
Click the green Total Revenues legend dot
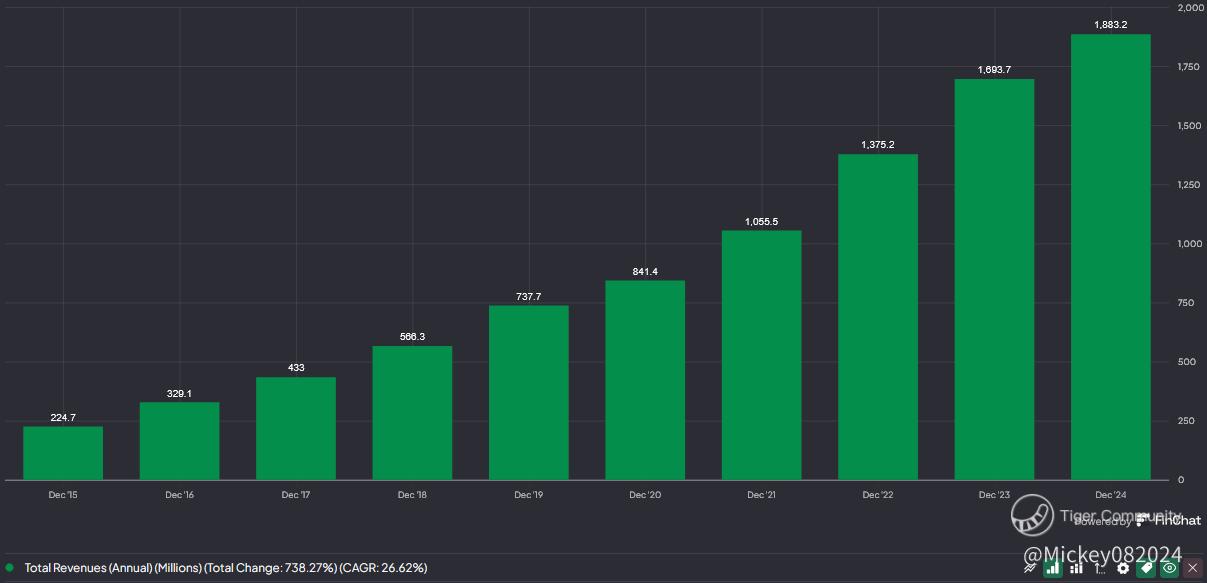click(x=9, y=567)
